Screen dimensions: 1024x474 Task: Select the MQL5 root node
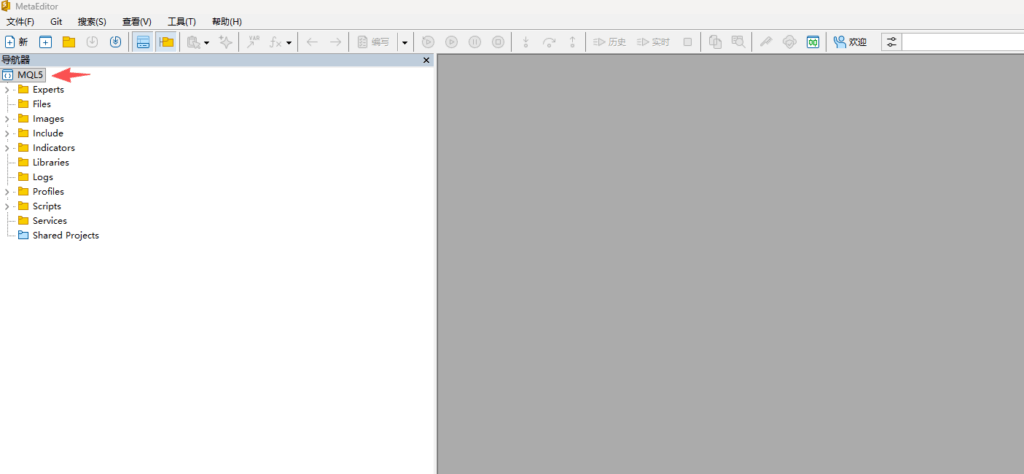30,75
